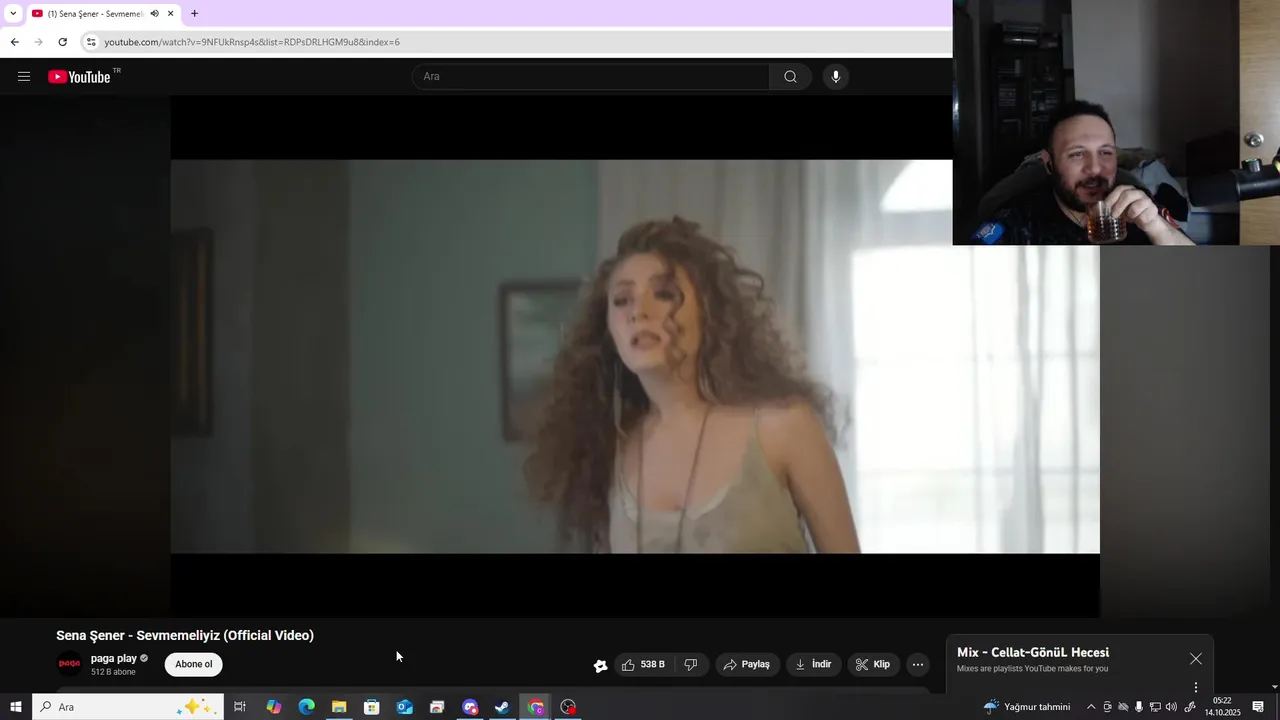
Task: Open a new tab with the plus button
Action: [x=194, y=14]
